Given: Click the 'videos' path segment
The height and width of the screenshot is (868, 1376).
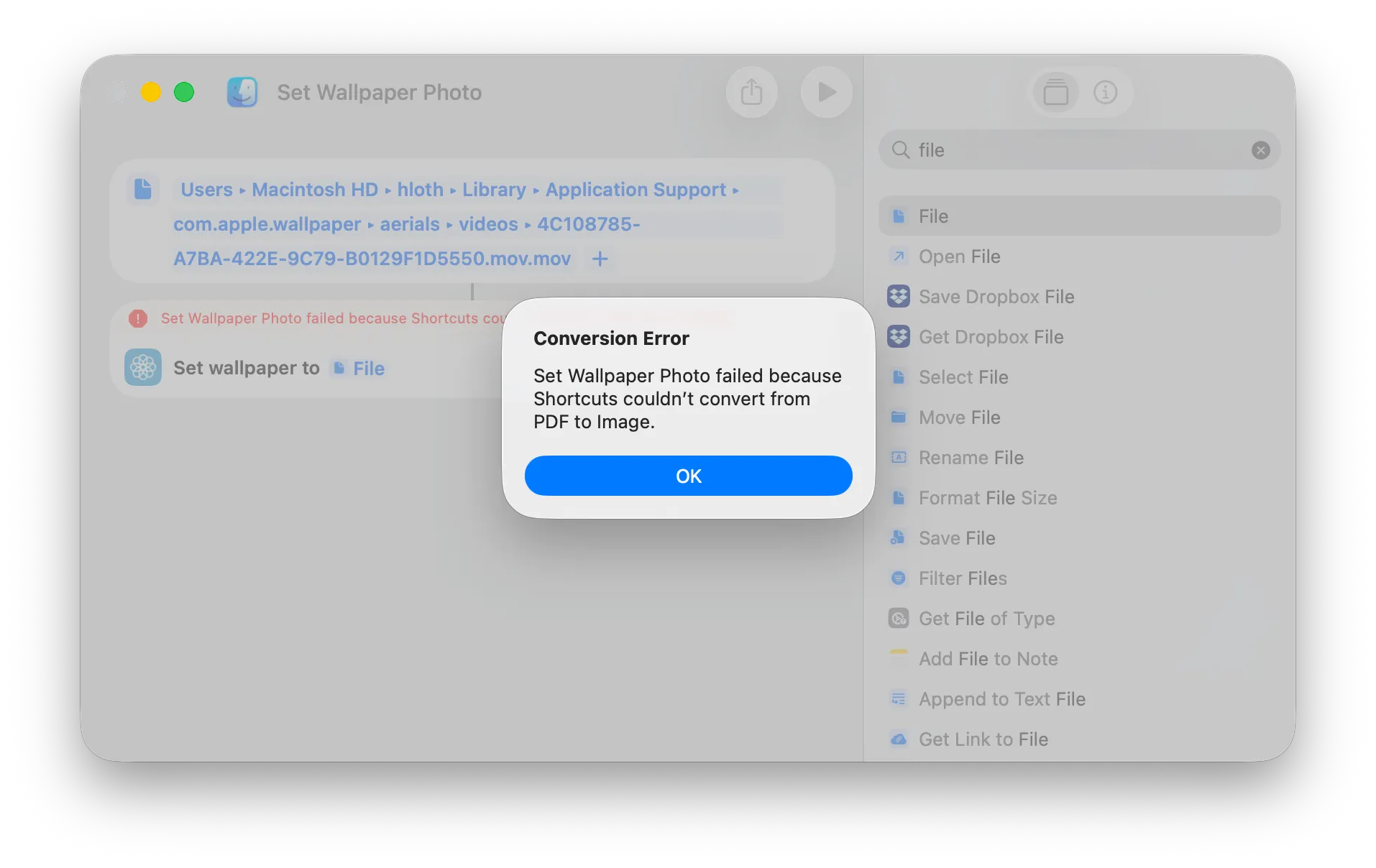Looking at the screenshot, I should [488, 224].
